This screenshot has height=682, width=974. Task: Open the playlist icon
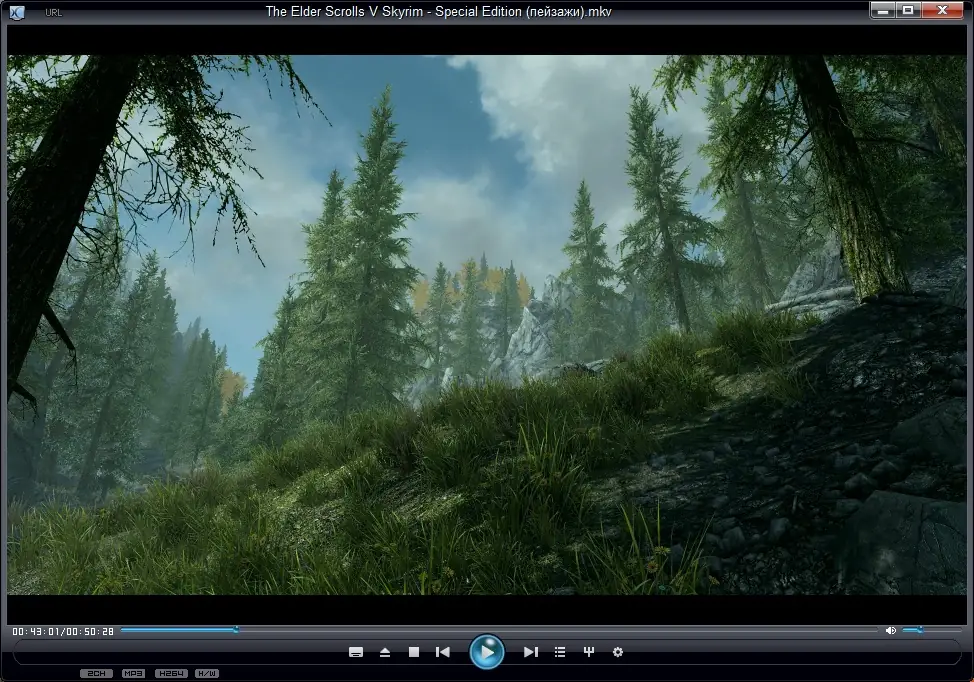tap(560, 652)
